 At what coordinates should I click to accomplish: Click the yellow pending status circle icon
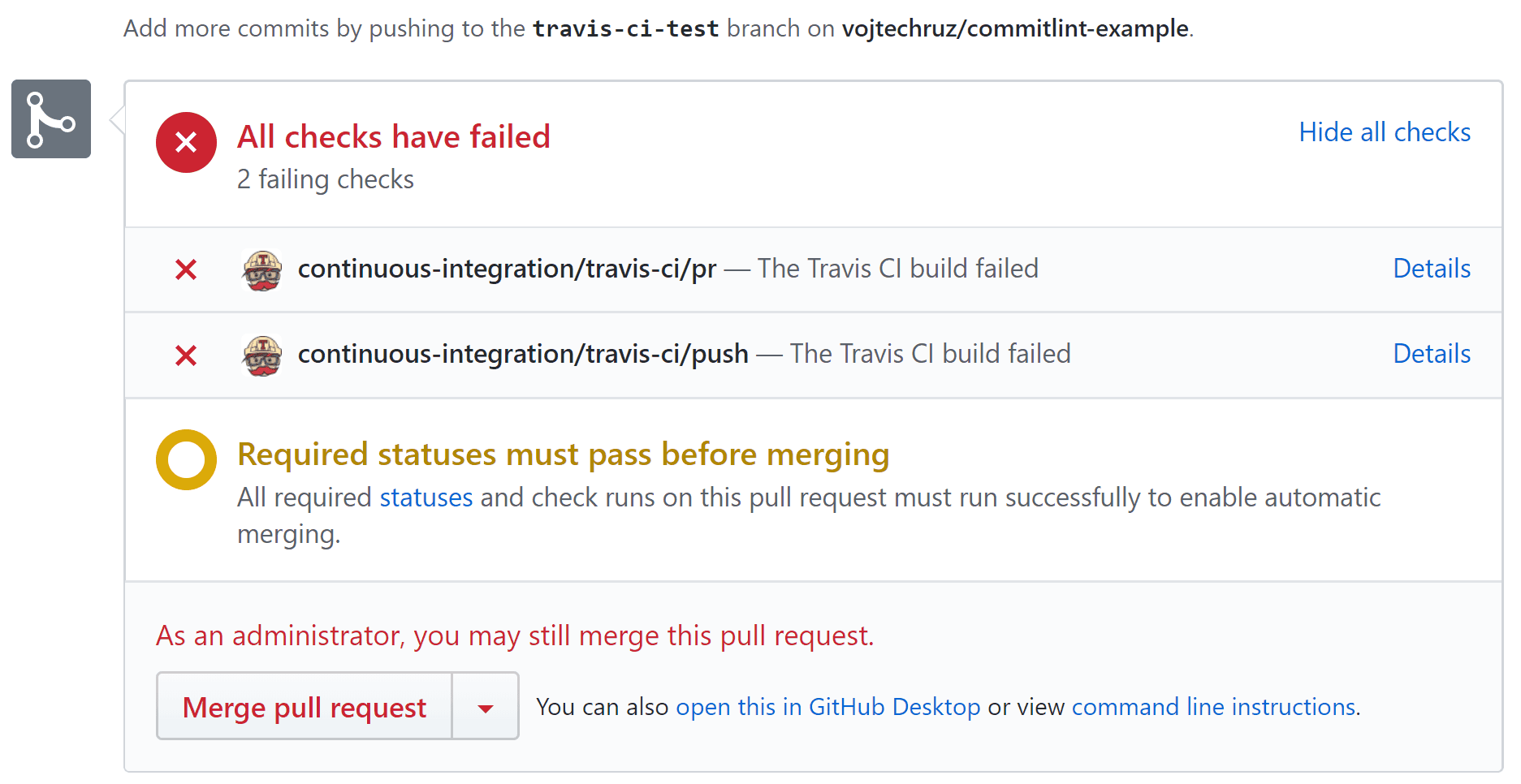pyautogui.click(x=186, y=459)
